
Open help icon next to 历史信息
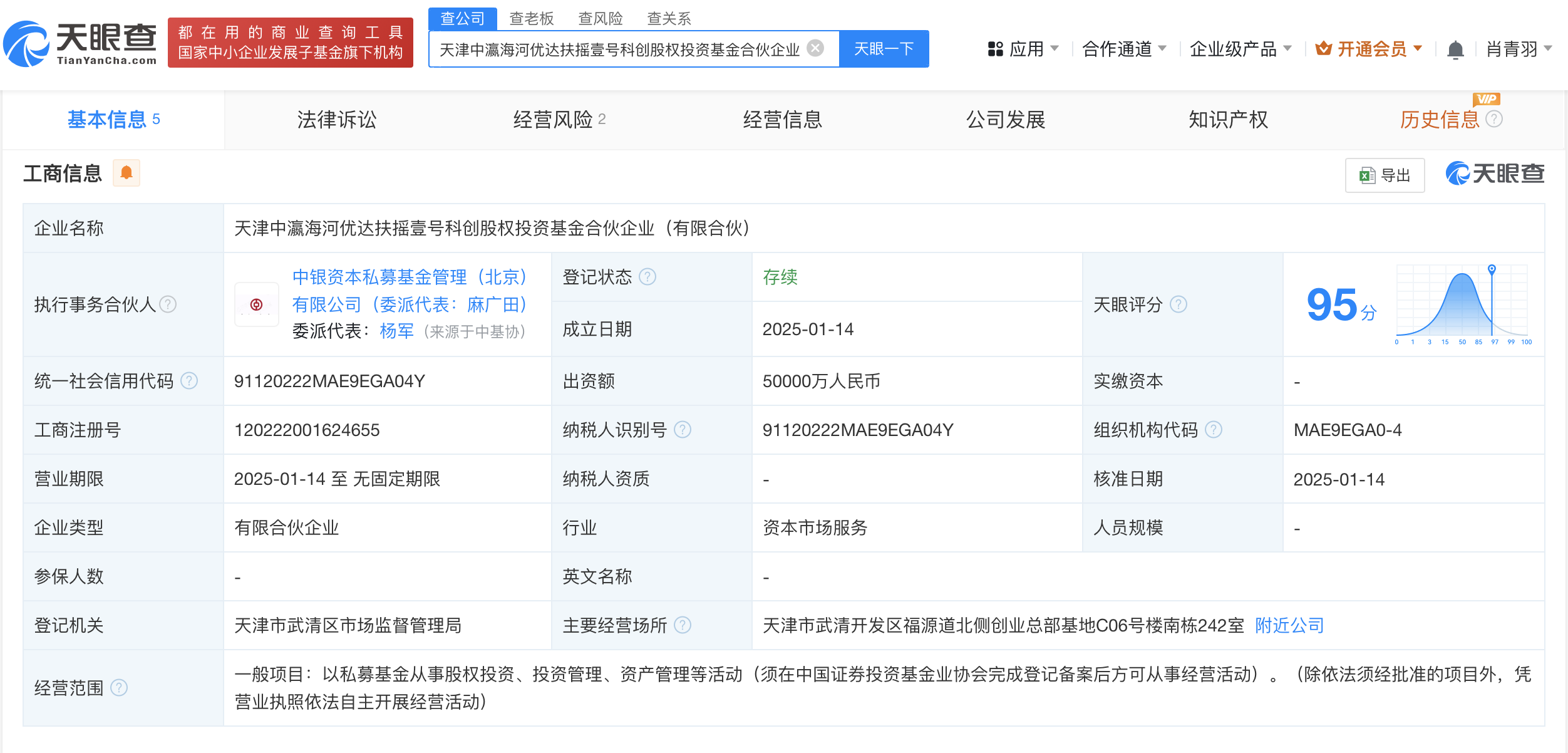point(1494,119)
